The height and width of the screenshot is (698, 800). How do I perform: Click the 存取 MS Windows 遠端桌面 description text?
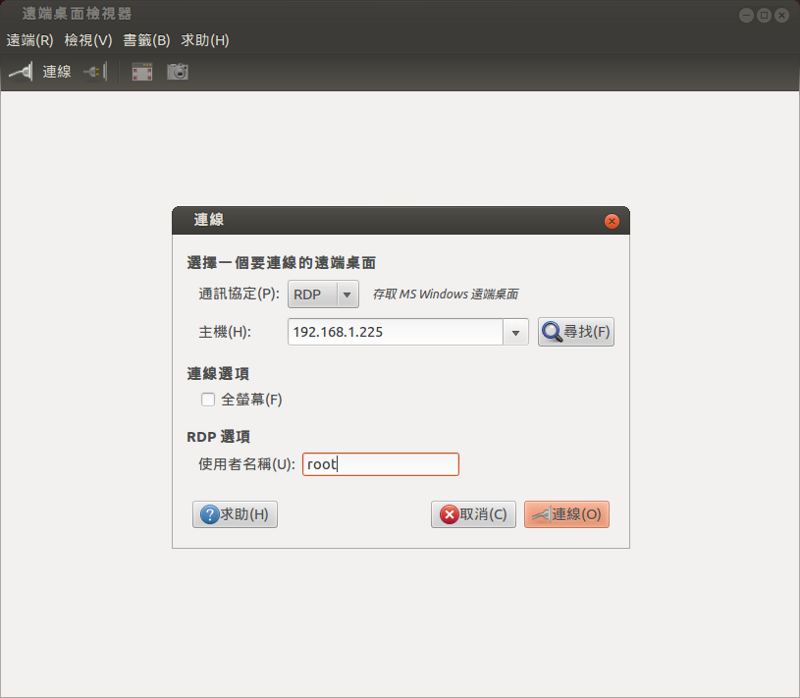pyautogui.click(x=445, y=294)
